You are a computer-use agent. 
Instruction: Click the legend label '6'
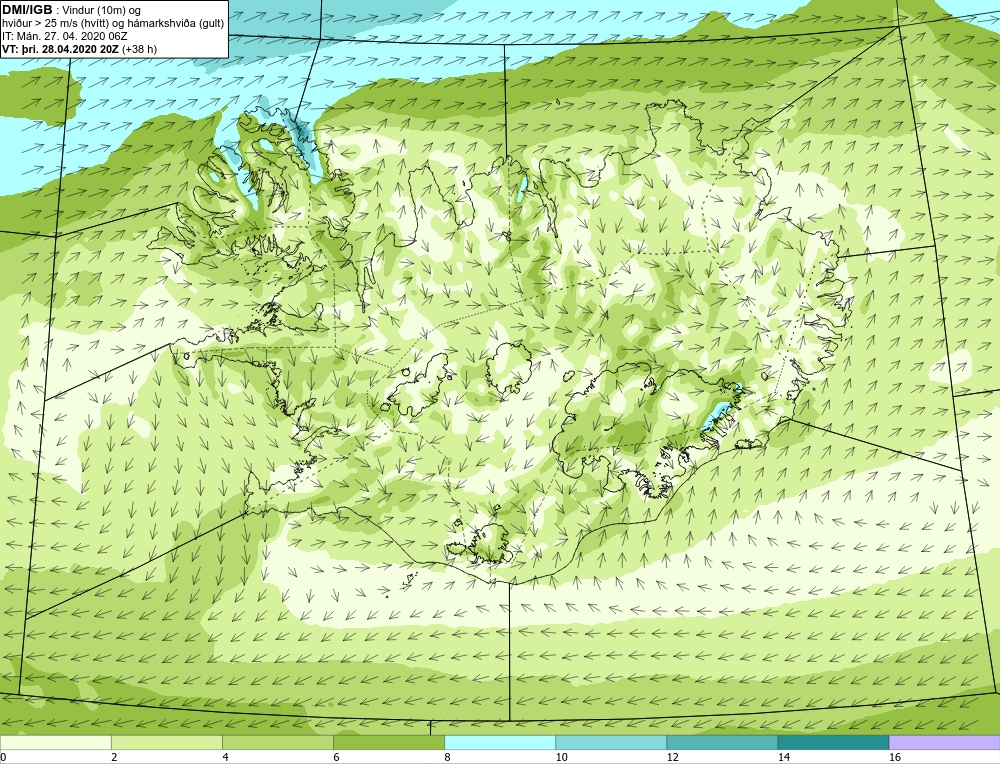[x=336, y=757]
